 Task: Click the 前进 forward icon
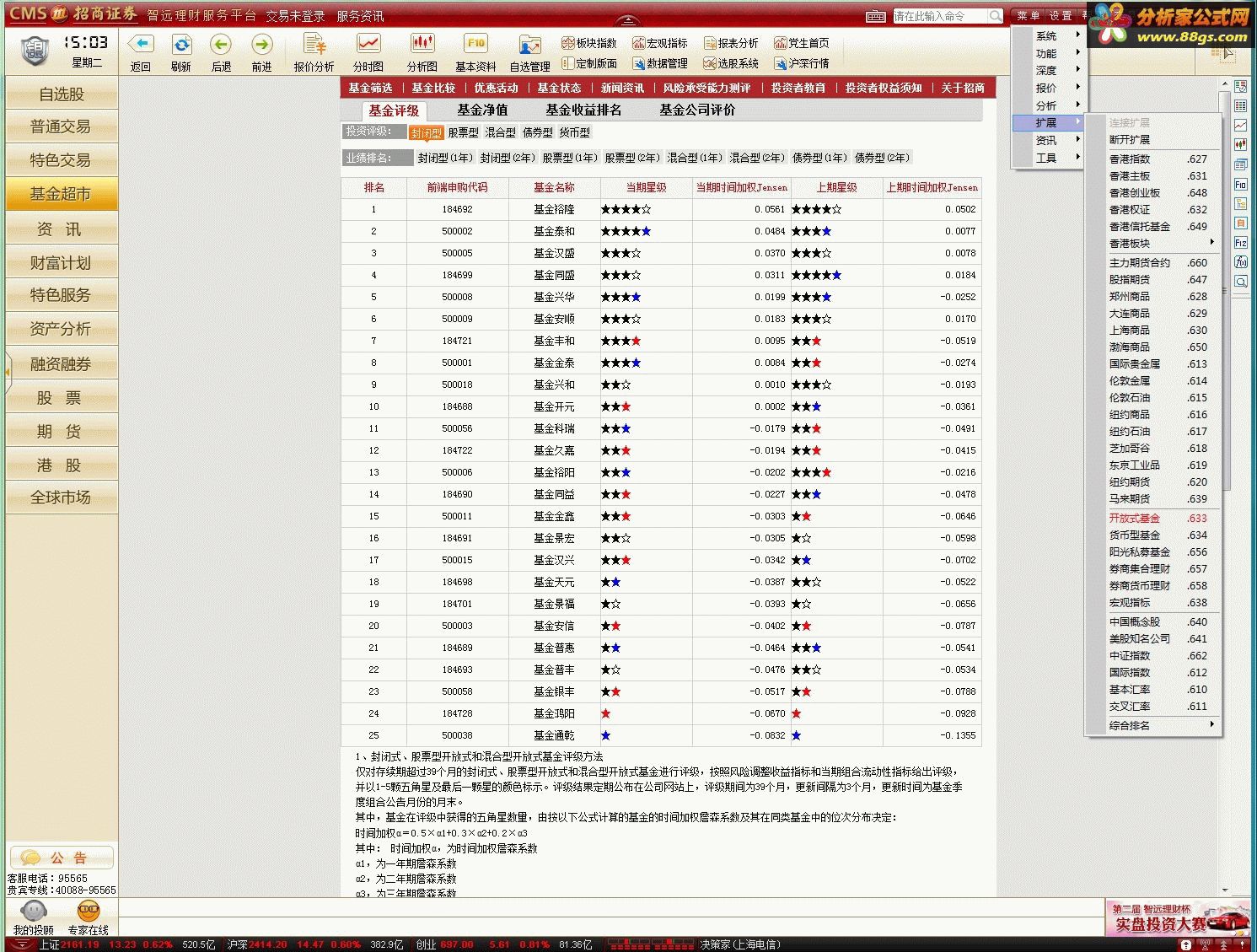[262, 44]
